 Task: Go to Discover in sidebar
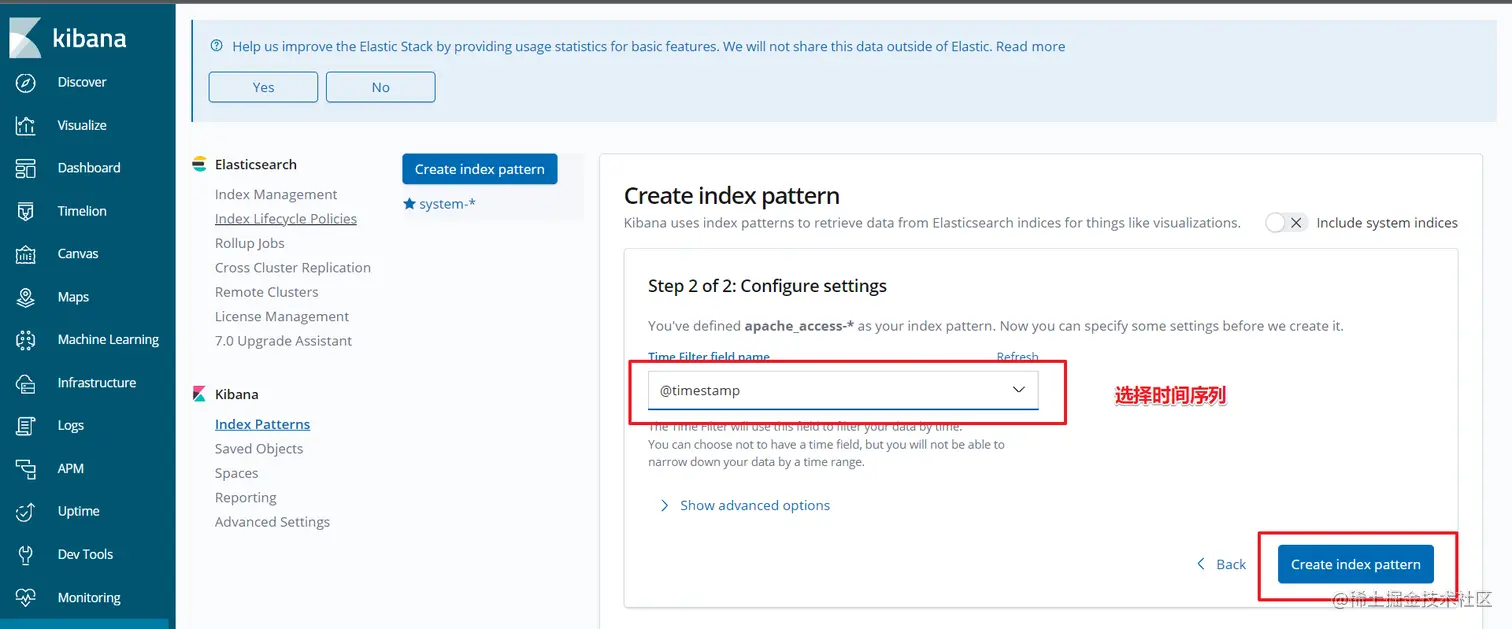82,82
